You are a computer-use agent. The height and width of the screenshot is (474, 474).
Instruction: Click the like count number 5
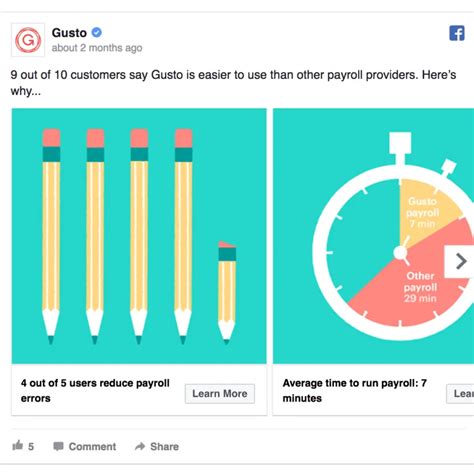[31, 447]
